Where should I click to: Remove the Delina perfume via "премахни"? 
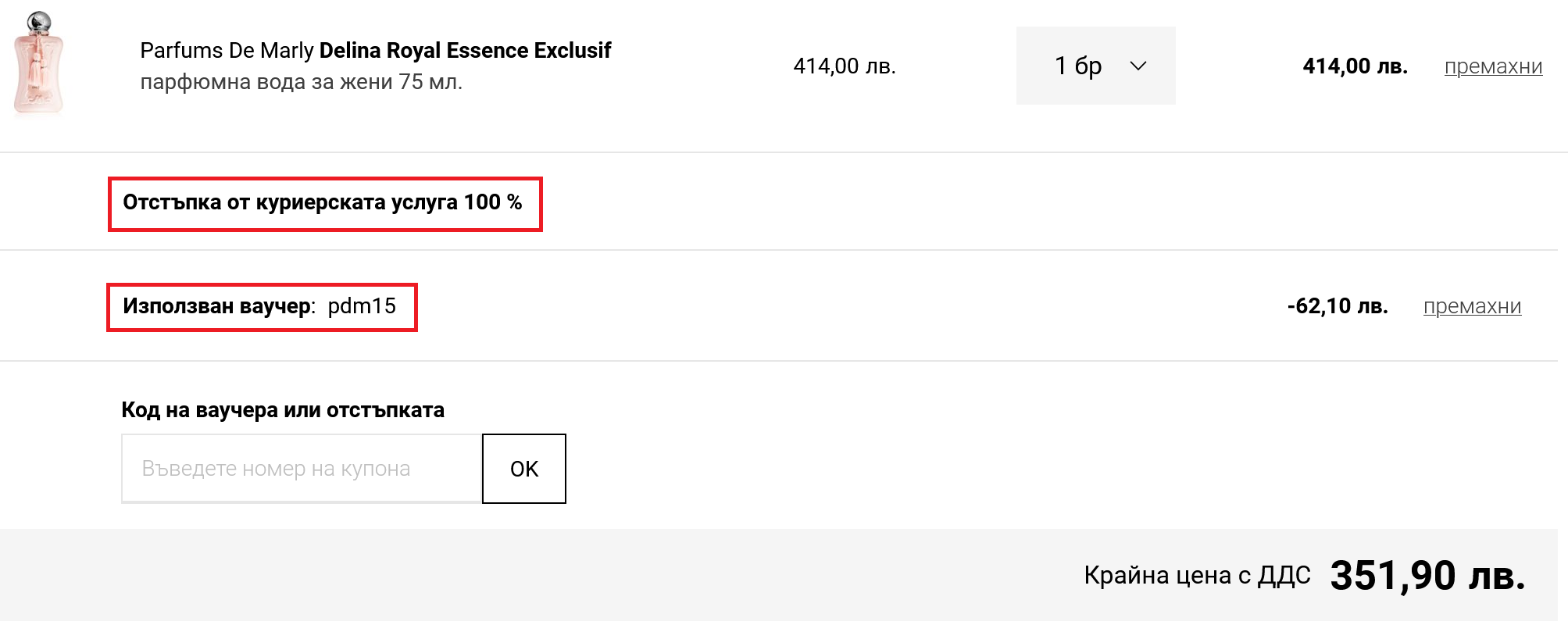[1493, 67]
